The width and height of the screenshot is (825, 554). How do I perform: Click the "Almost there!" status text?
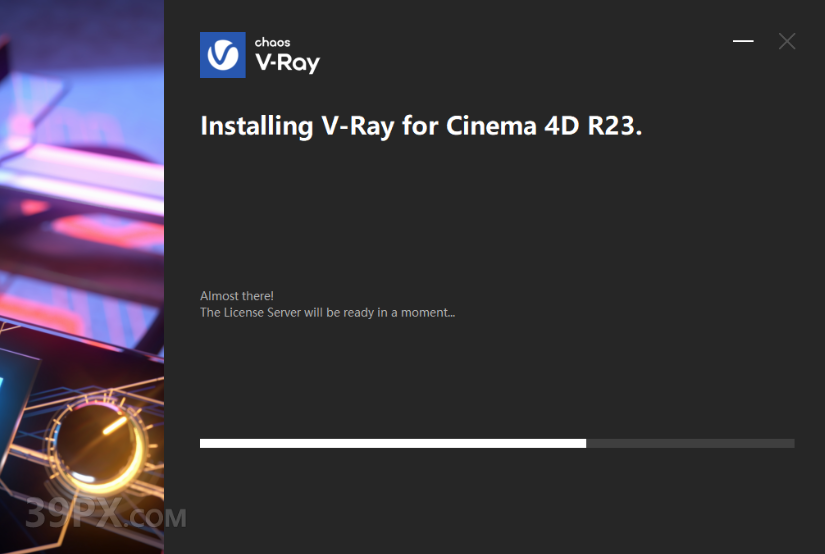click(x=237, y=296)
